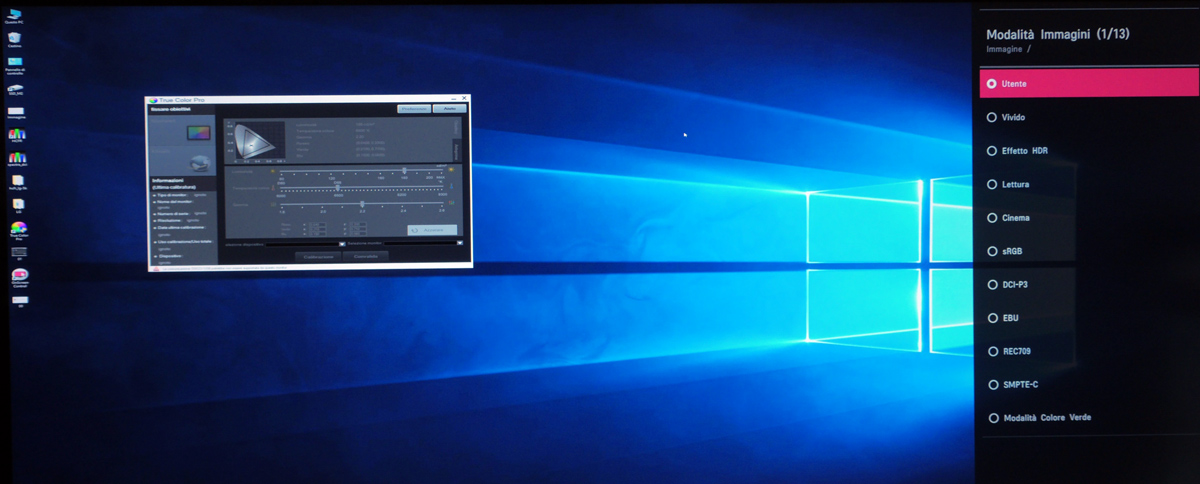
Task: Click the Convalida button
Action: [x=366, y=257]
